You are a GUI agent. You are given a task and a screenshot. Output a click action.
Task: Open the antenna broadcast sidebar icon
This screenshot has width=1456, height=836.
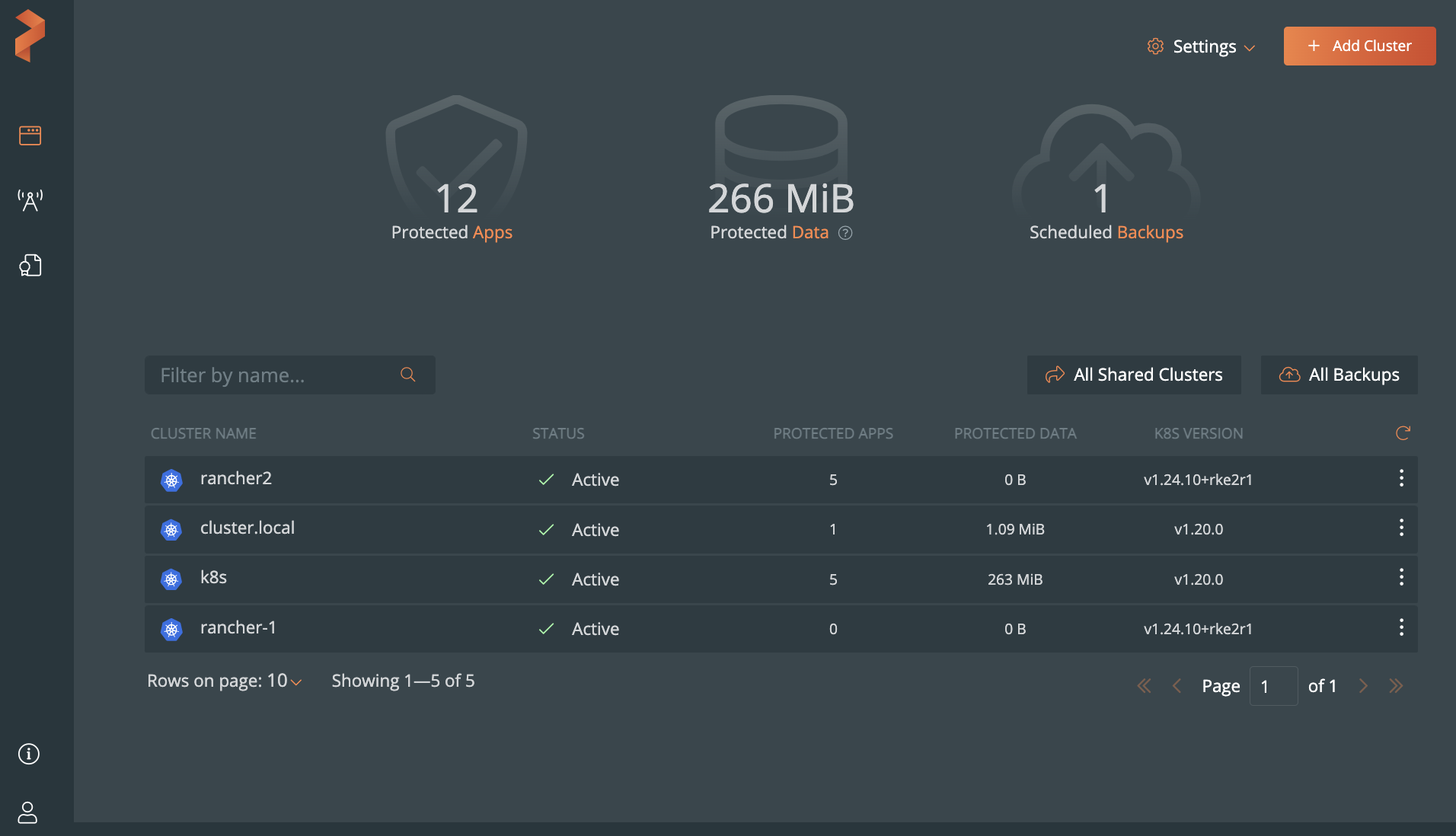30,200
